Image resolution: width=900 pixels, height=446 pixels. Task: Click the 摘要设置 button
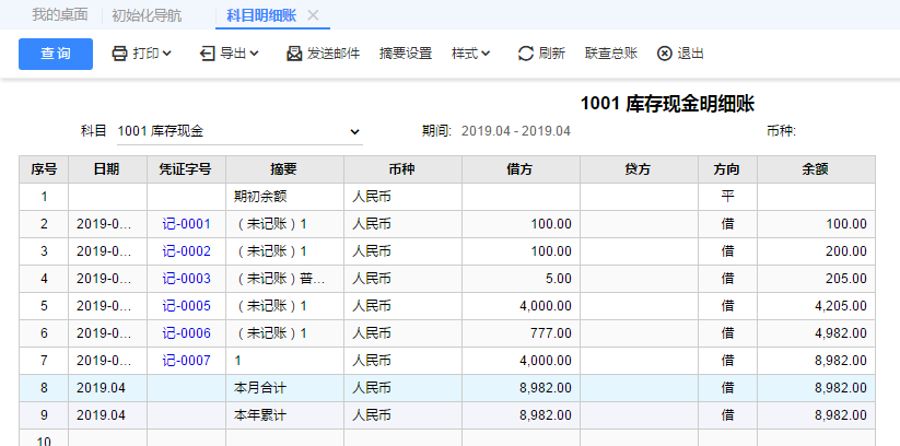click(406, 54)
